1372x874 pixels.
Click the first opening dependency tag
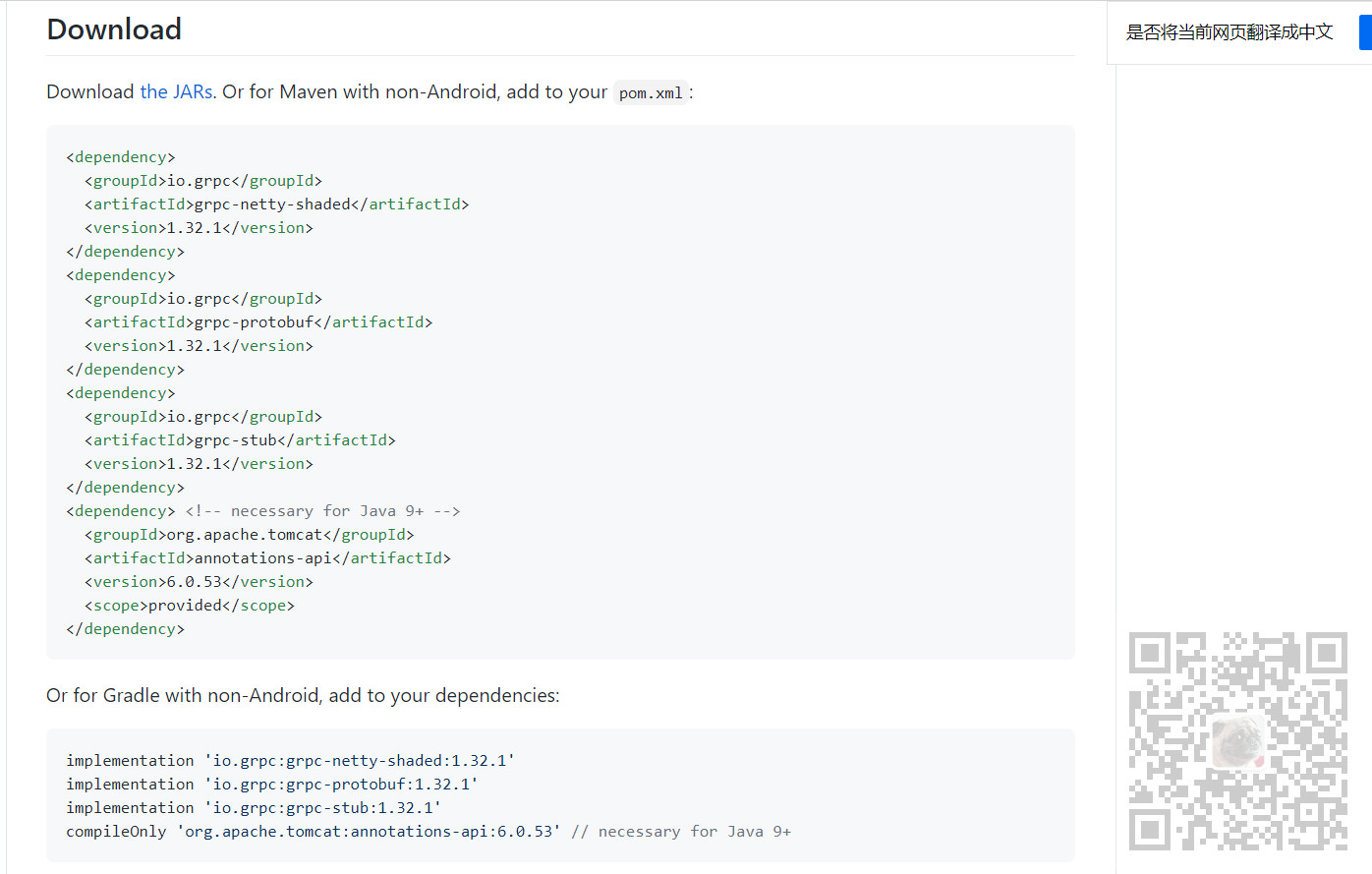tap(121, 157)
